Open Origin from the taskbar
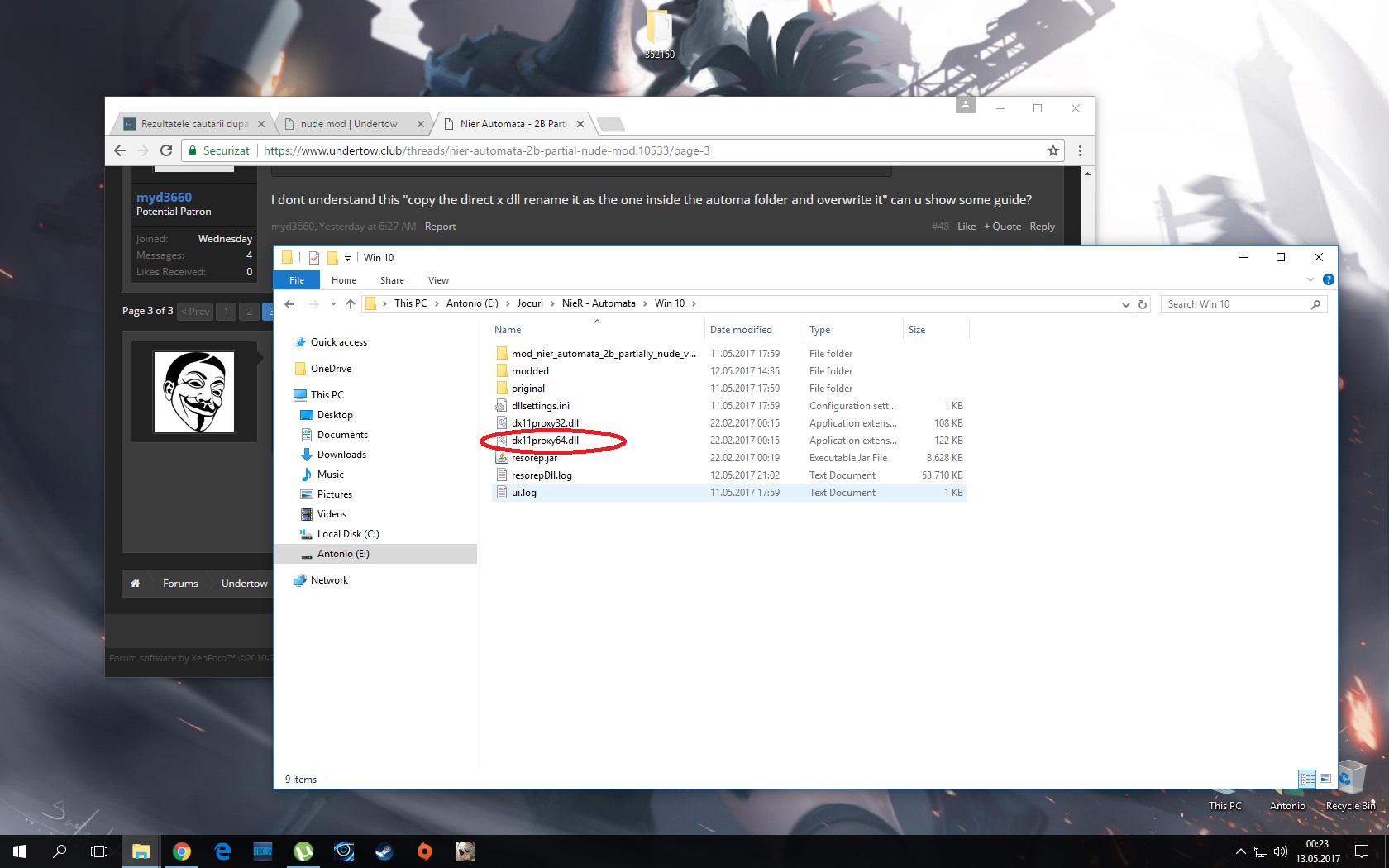Viewport: 1389px width, 868px height. tap(425, 851)
